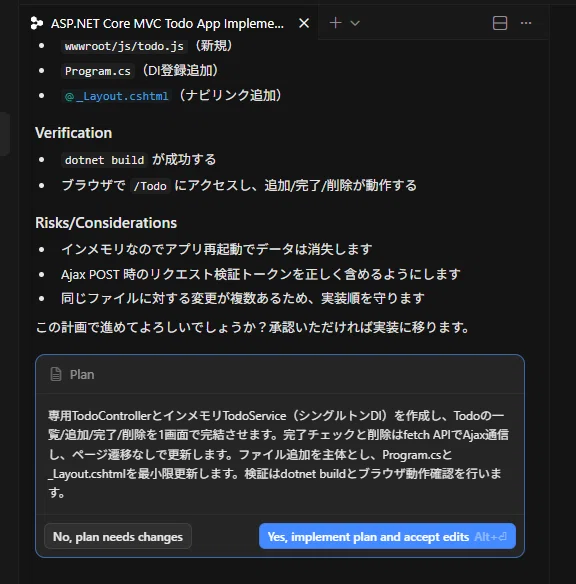Click the Ajax POST token risk item
576x584 pixels.
261,274
